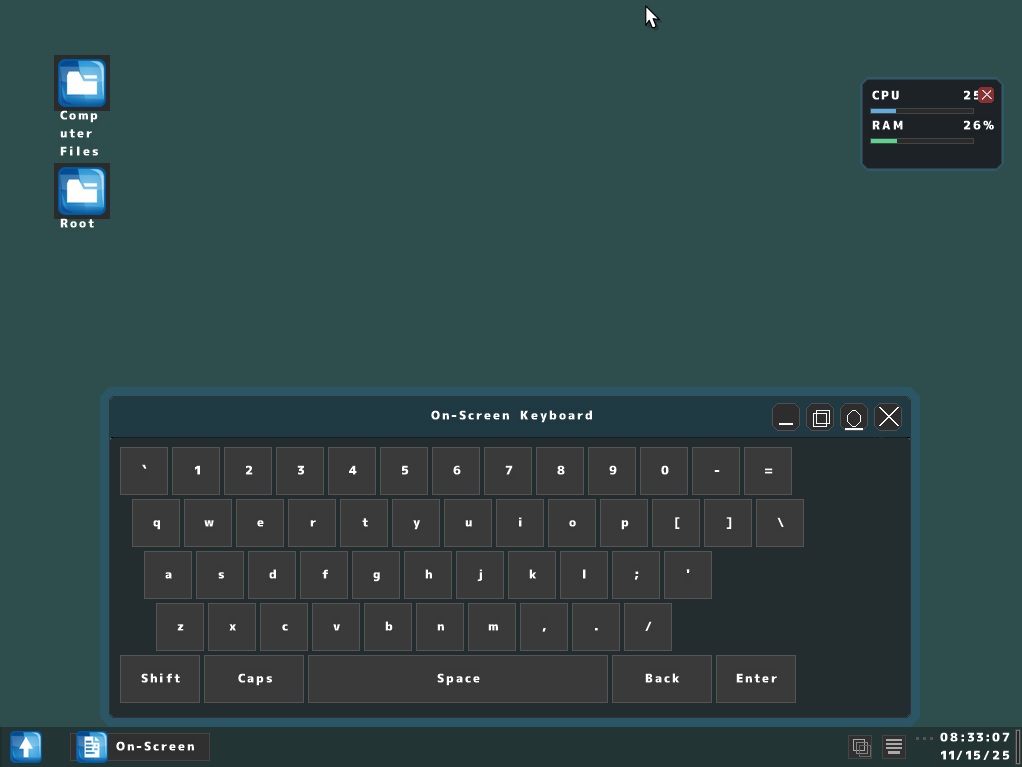1022x767 pixels.
Task: Click the window switcher icon in the tray
Action: click(x=860, y=746)
